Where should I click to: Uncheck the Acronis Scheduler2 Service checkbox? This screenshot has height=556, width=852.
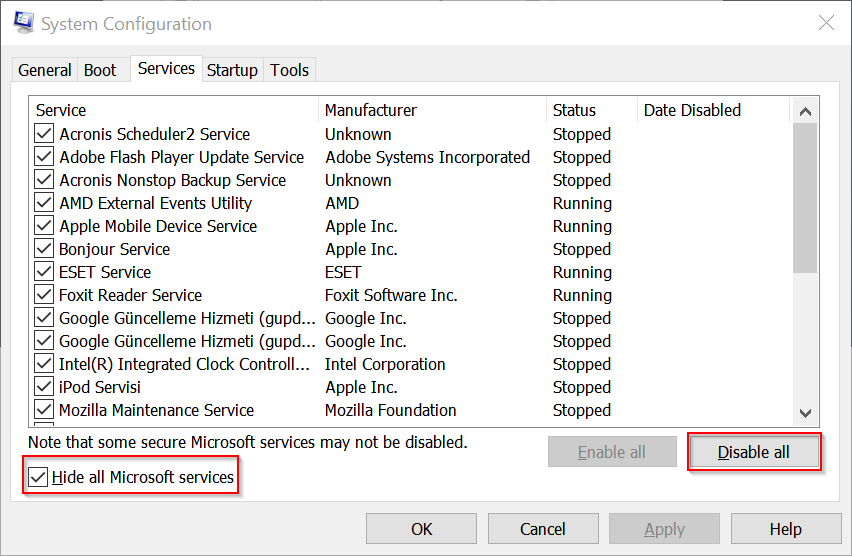pos(44,134)
